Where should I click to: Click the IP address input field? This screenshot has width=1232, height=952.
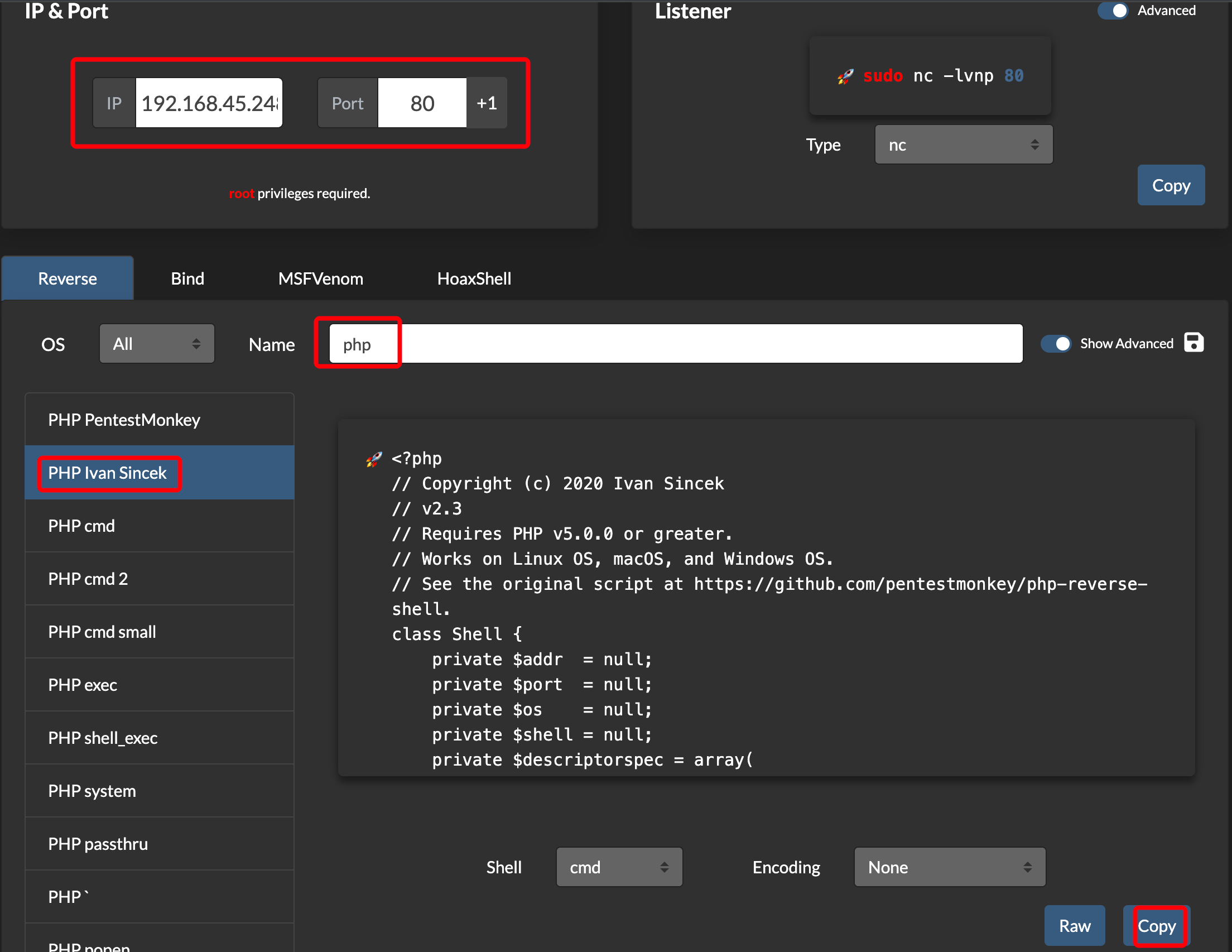coord(209,103)
